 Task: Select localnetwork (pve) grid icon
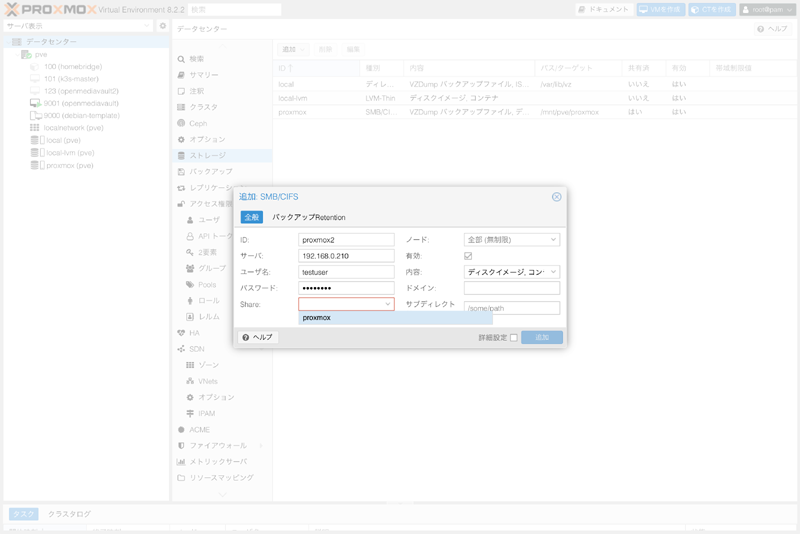(35, 128)
